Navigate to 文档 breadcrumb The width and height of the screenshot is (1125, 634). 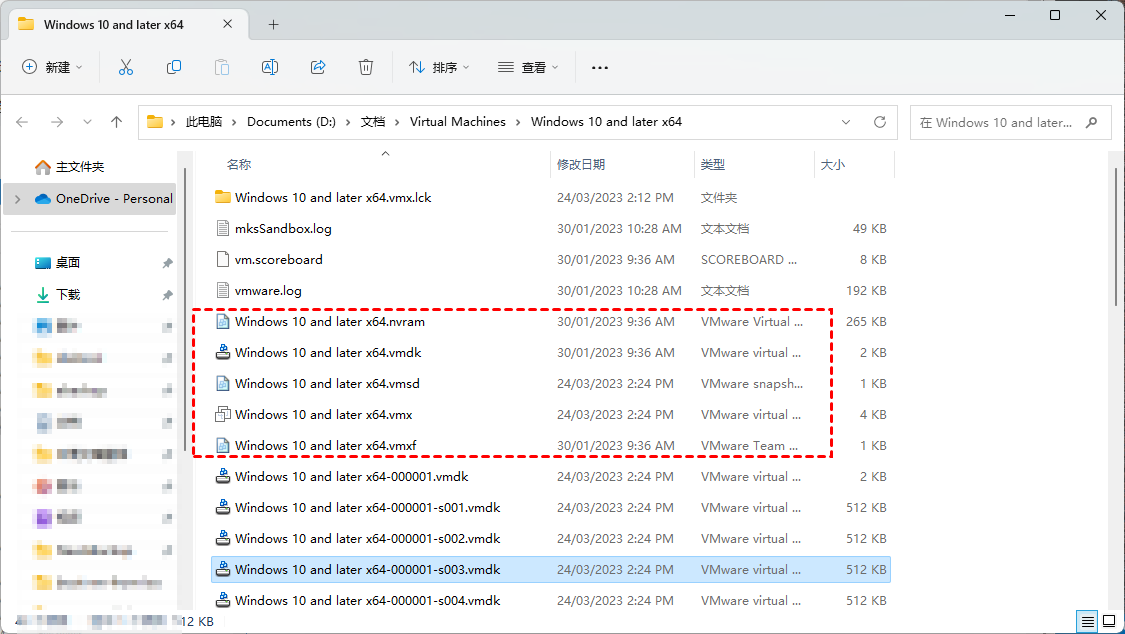[372, 122]
